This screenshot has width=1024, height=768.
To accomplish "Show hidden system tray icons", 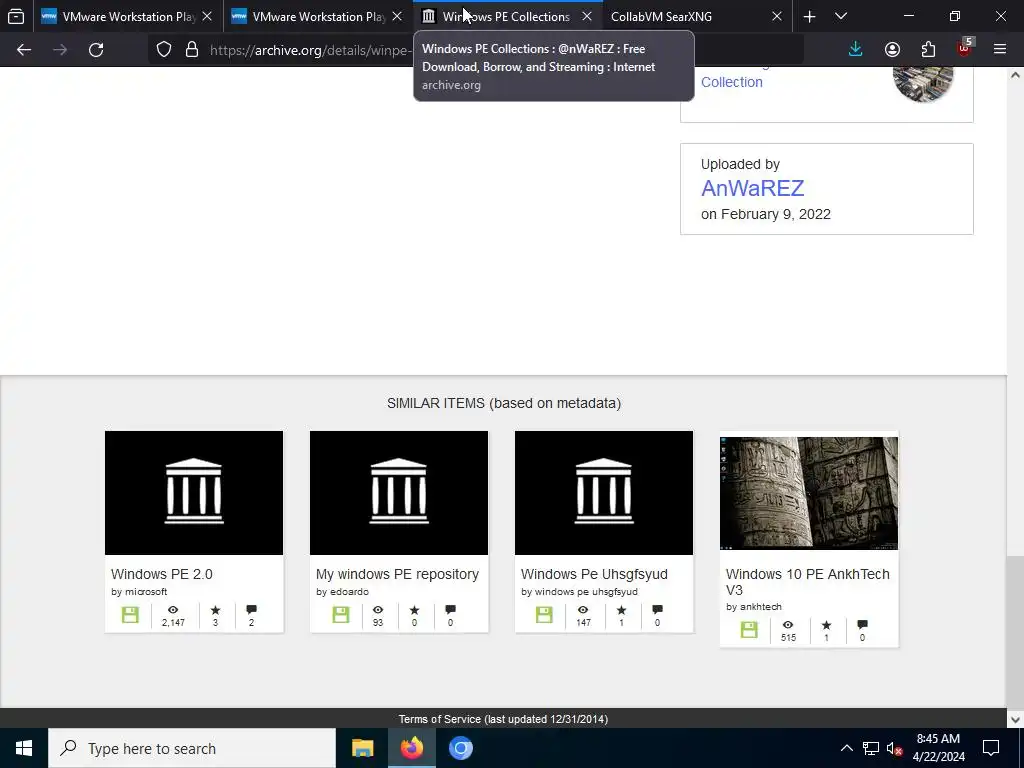I will coord(846,748).
